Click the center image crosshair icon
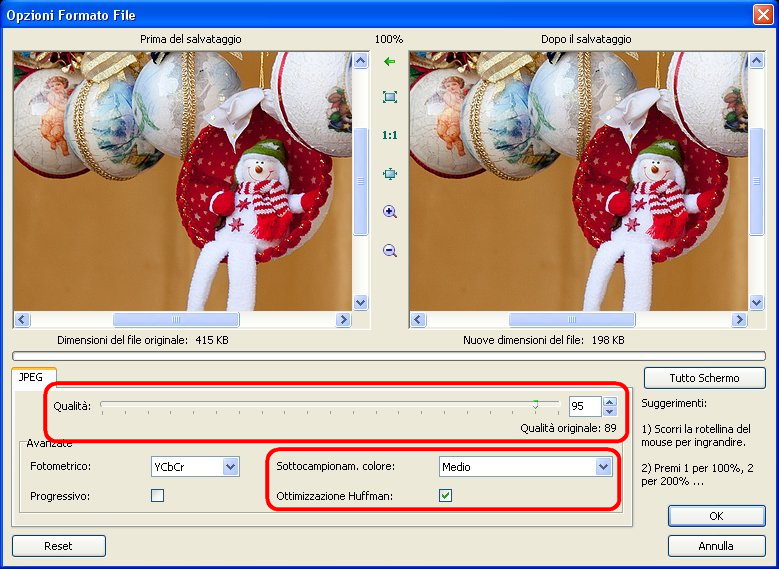 point(390,173)
